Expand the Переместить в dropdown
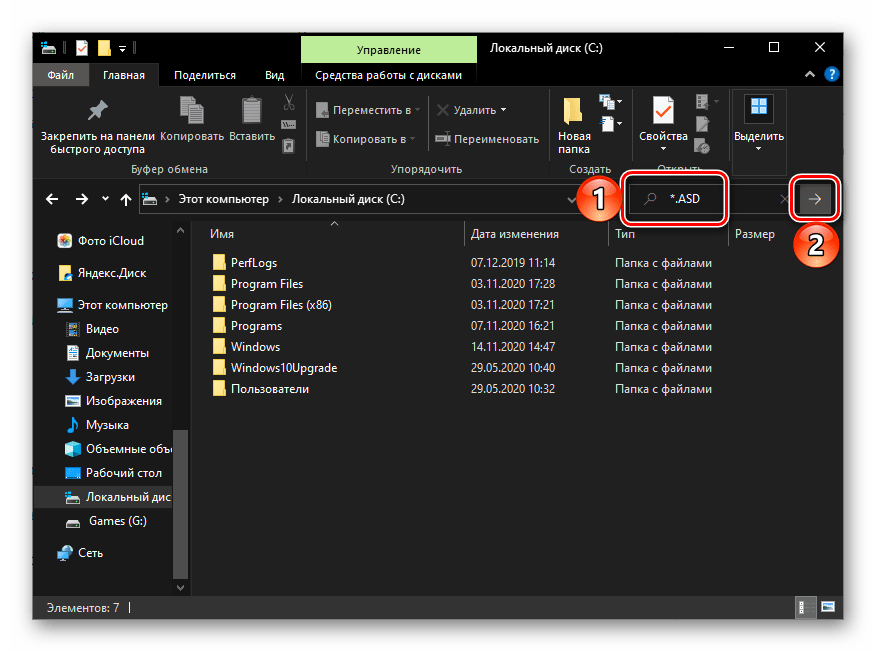The height and width of the screenshot is (652, 876). 418,110
